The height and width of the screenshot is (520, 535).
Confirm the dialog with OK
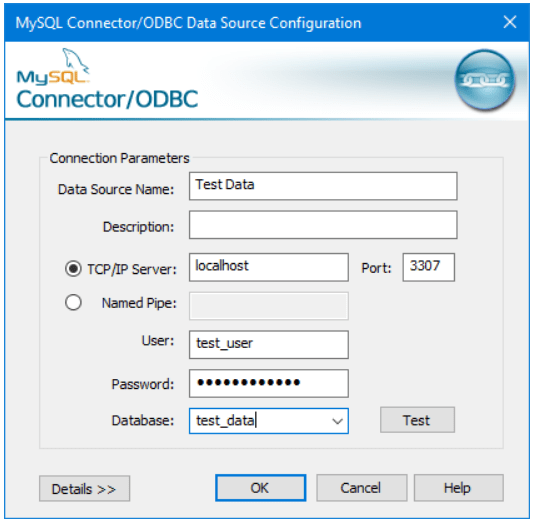tap(260, 488)
